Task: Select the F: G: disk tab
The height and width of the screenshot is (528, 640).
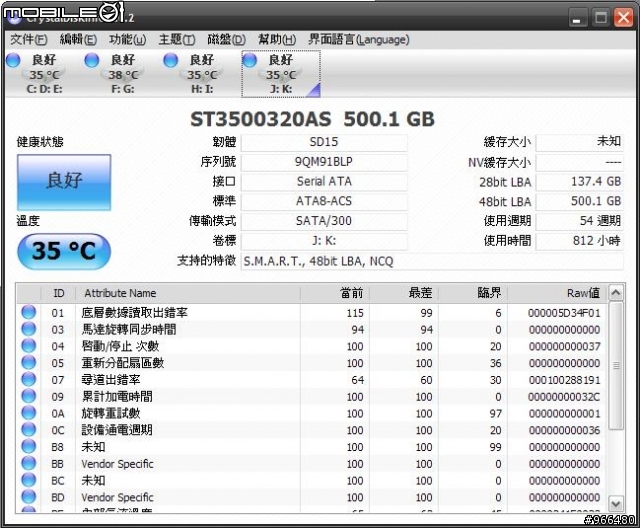Action: point(122,74)
